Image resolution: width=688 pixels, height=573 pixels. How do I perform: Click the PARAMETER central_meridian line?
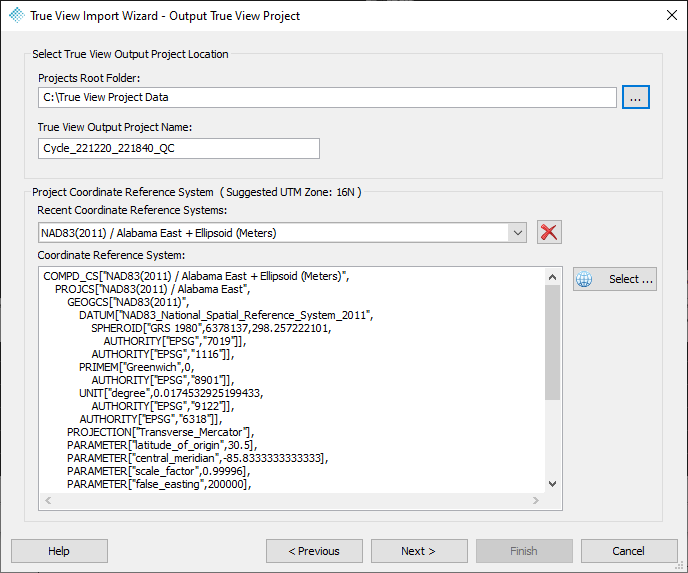(197, 458)
